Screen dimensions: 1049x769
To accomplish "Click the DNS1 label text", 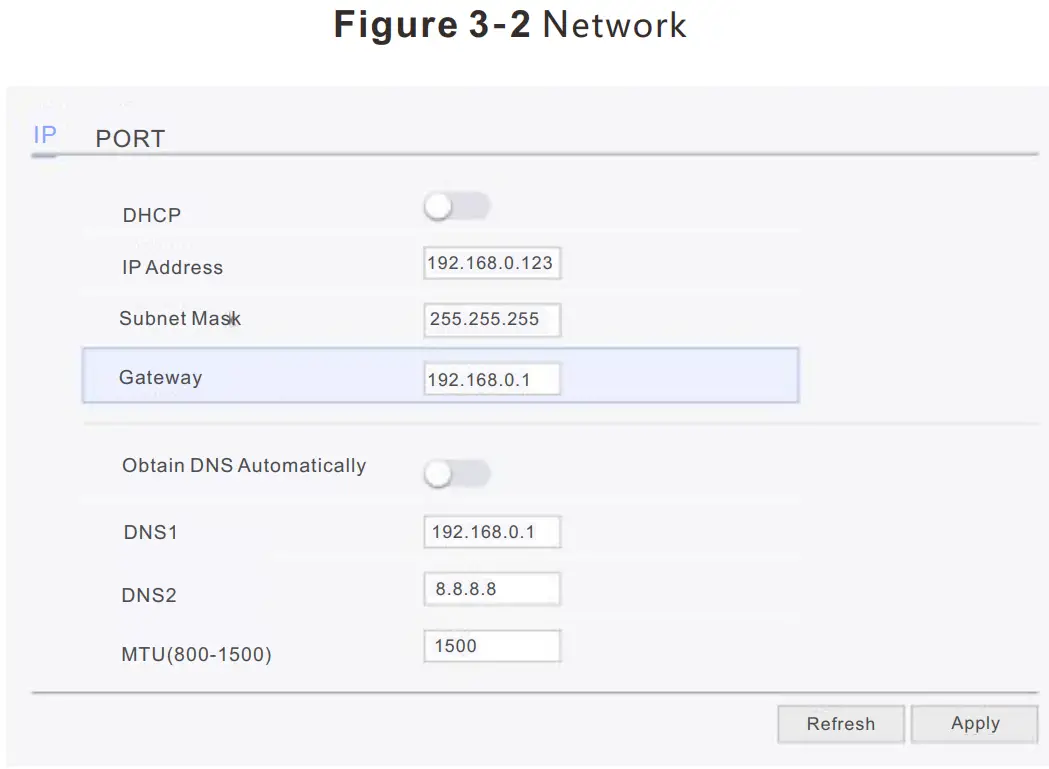I will 150,533.
